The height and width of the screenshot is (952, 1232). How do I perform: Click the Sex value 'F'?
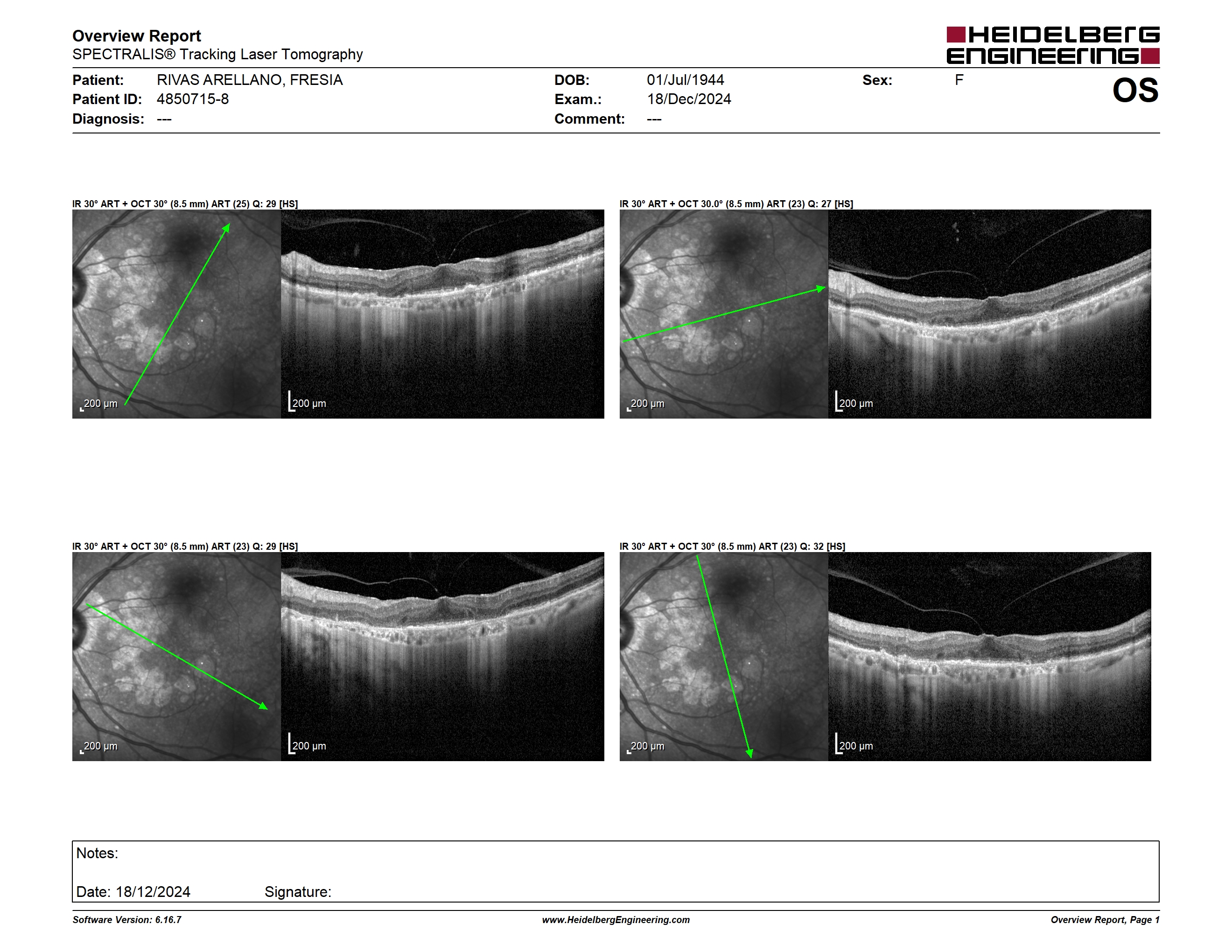click(959, 80)
